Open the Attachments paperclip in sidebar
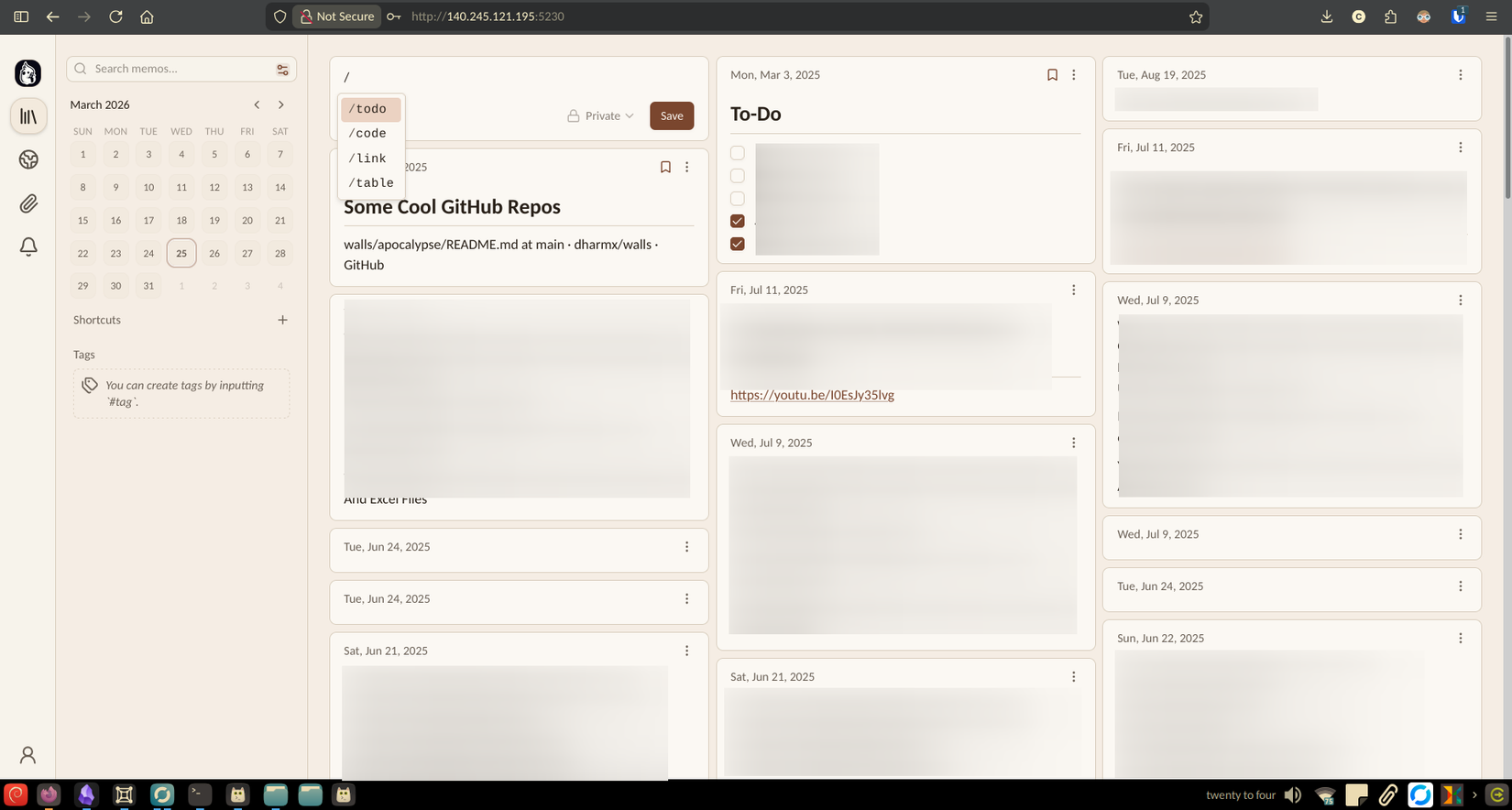The image size is (1512, 810). tap(28, 203)
